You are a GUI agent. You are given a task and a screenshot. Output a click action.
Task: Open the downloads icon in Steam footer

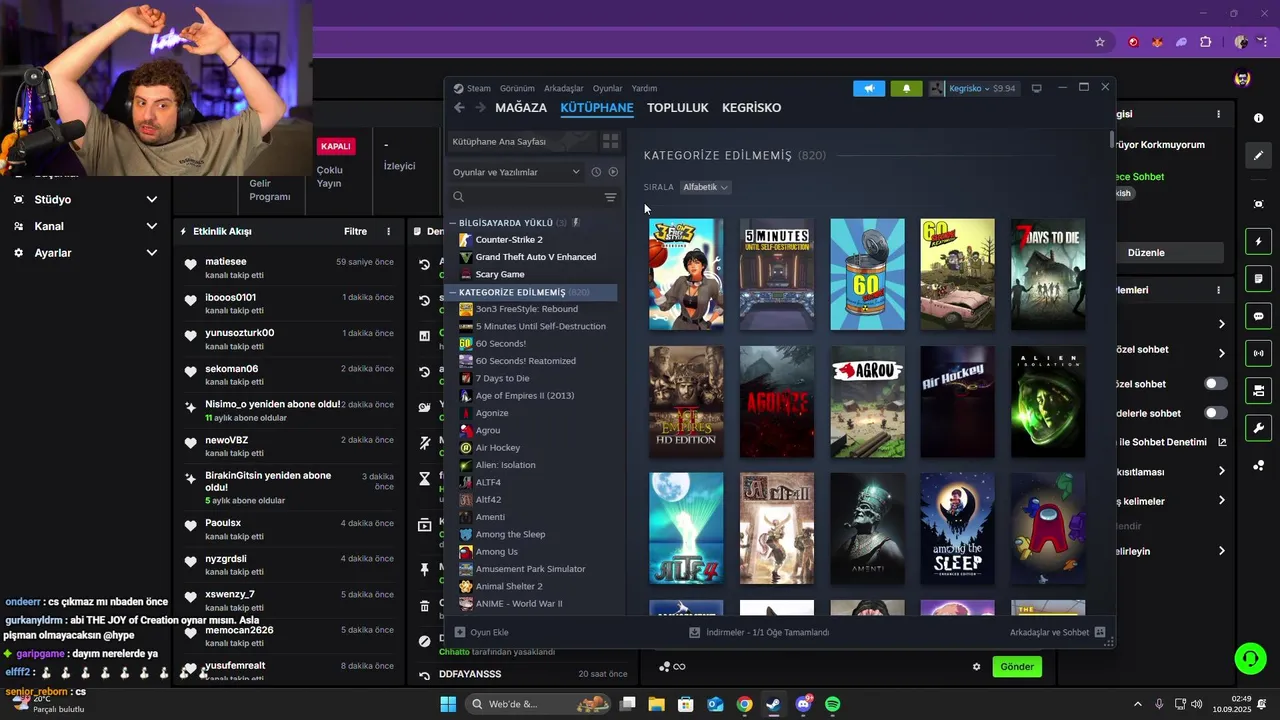coord(695,632)
